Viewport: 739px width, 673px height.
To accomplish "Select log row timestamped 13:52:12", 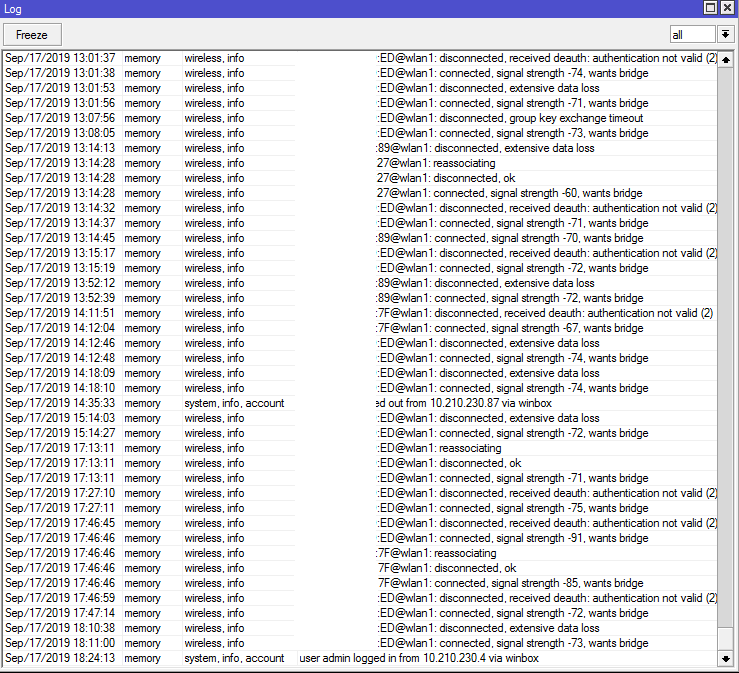I will [361, 283].
